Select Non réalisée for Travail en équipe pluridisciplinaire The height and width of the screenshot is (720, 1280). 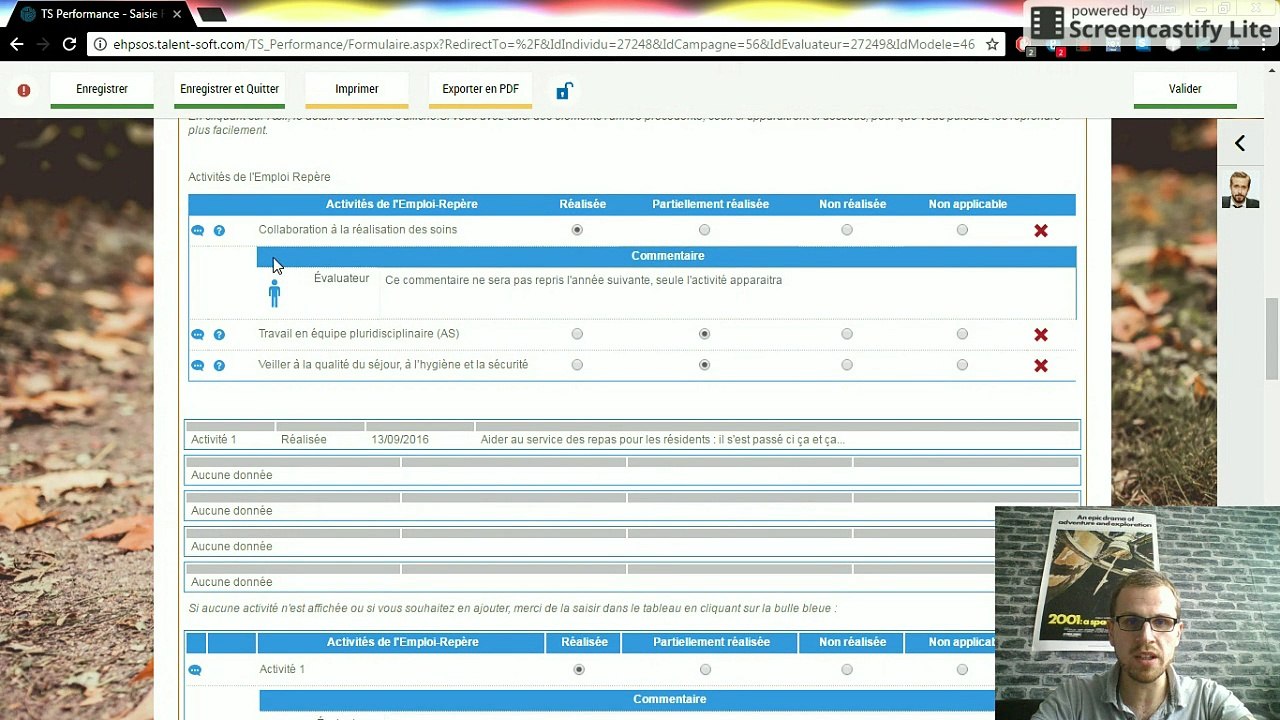click(x=847, y=334)
